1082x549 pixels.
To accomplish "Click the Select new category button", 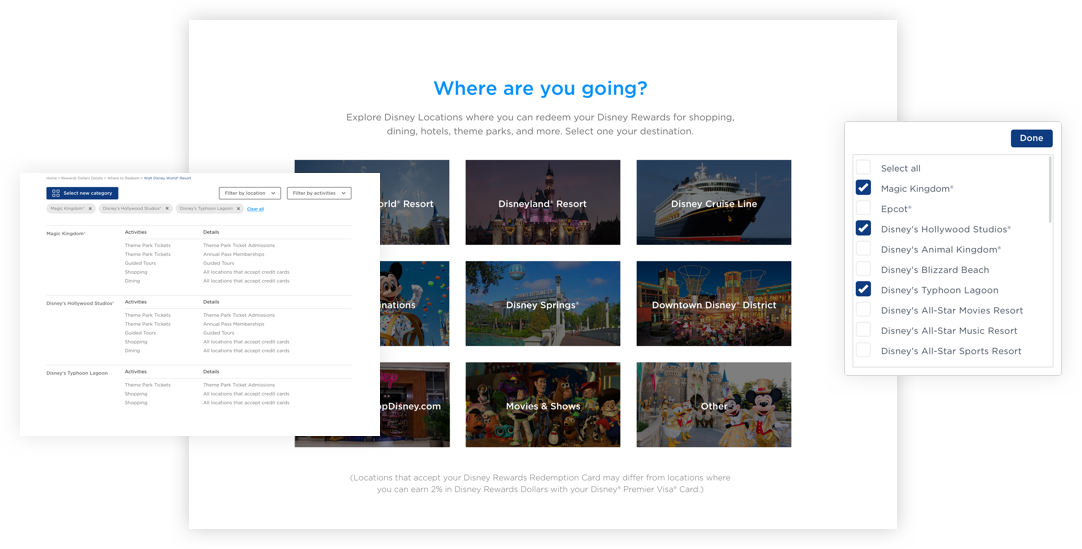I will 82,193.
